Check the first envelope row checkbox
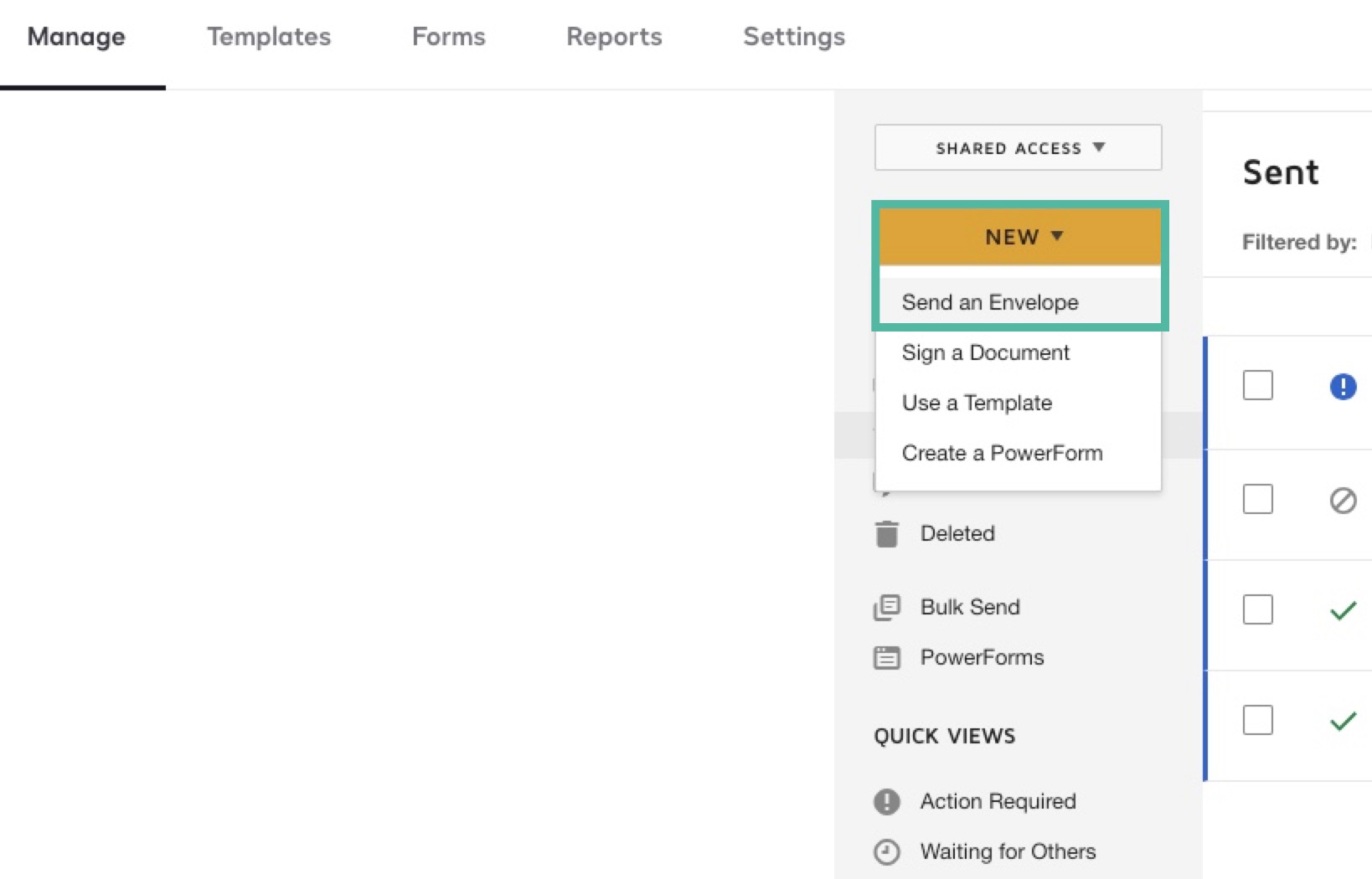Image resolution: width=1372 pixels, height=879 pixels. click(1257, 386)
